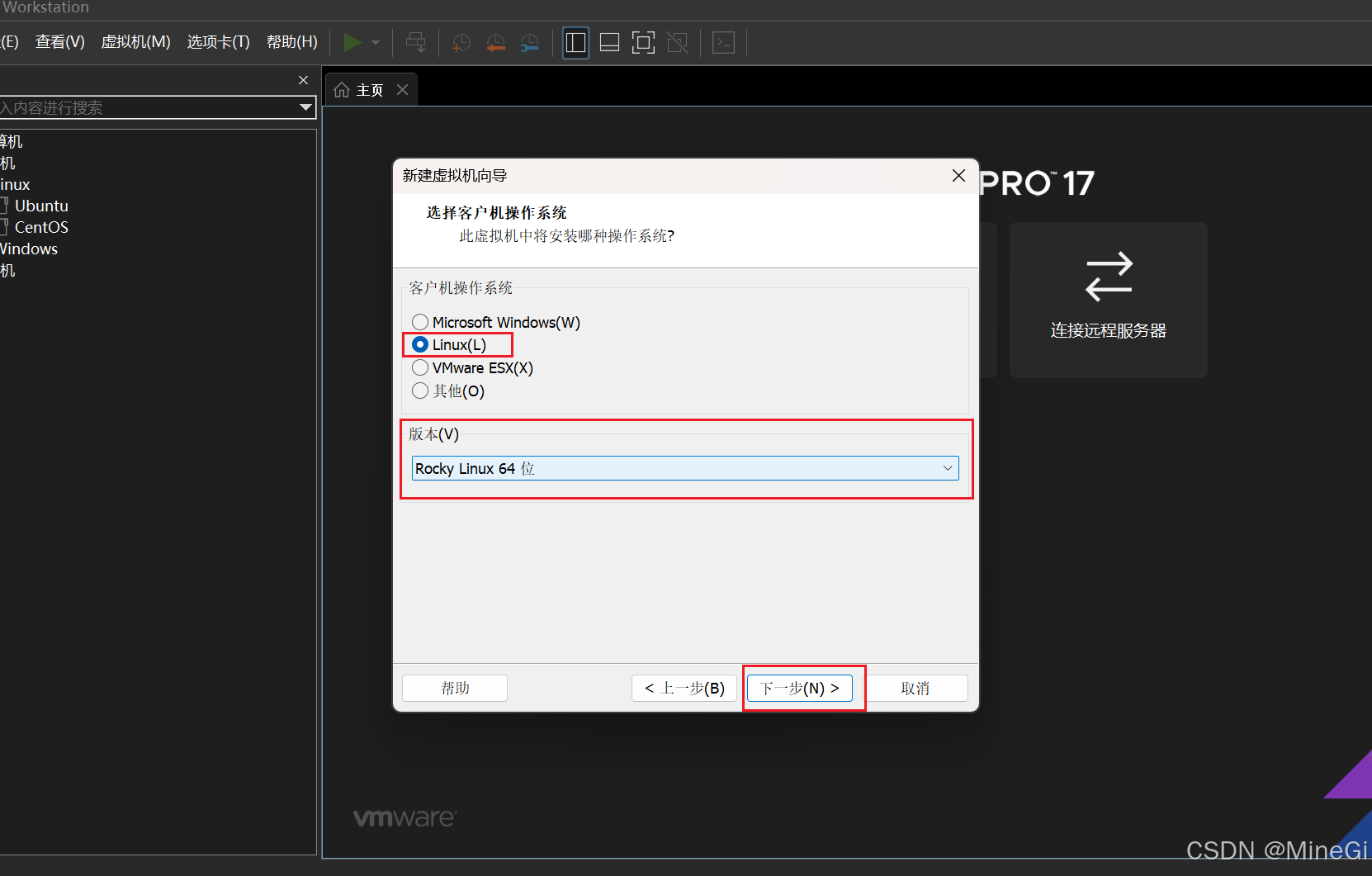Image resolution: width=1372 pixels, height=876 pixels.
Task: Open the Rocky Linux 64 位 version dropdown
Action: pyautogui.click(x=685, y=468)
